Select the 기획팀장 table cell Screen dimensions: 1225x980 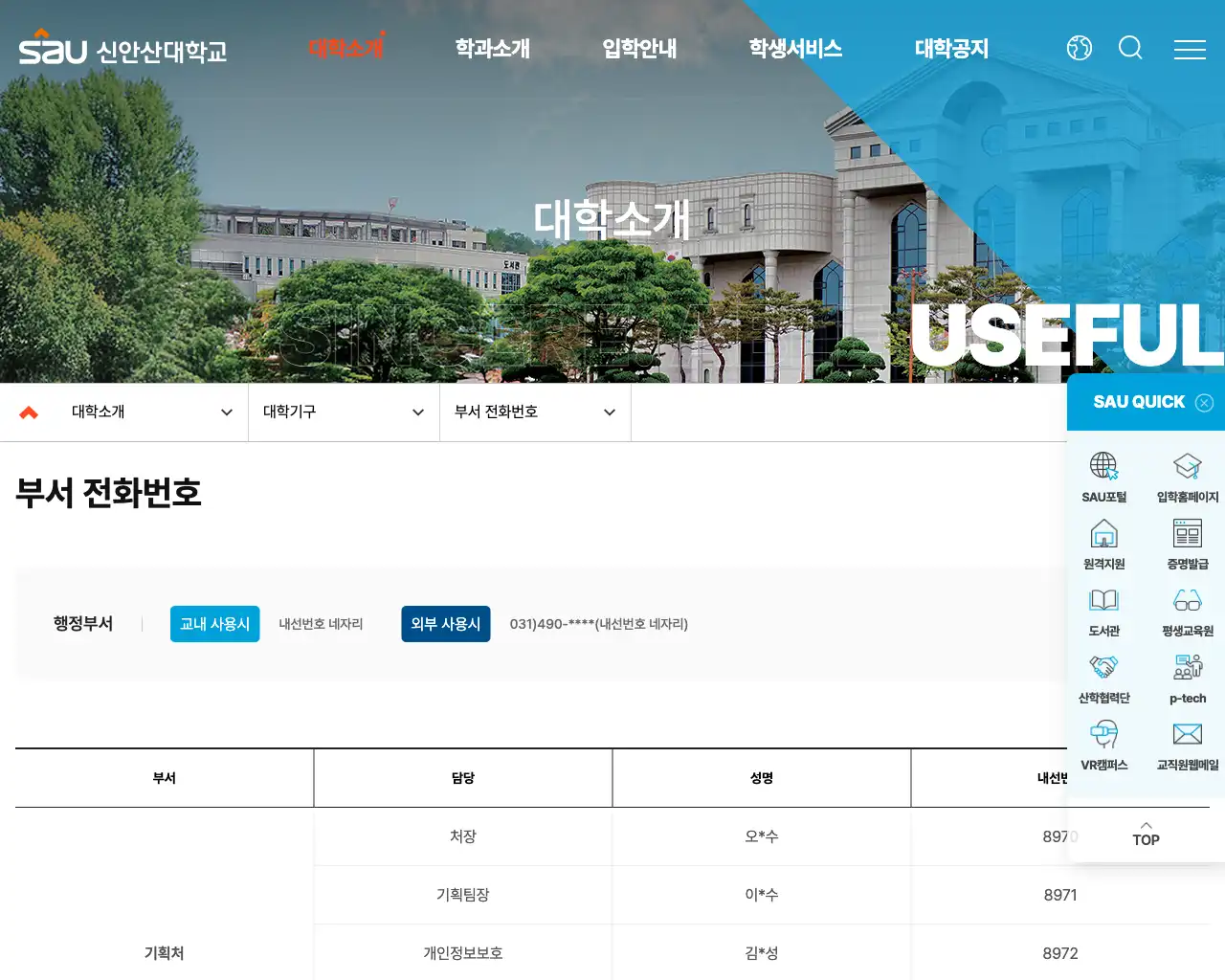pos(463,895)
